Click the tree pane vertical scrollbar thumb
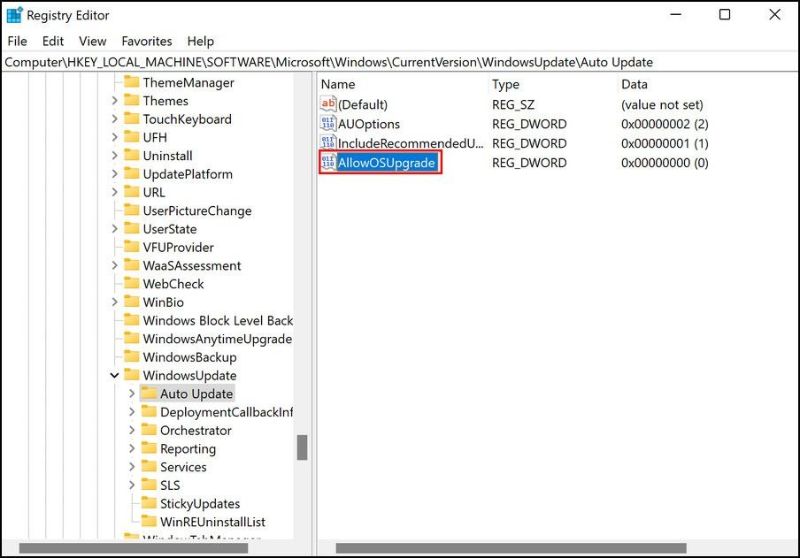800x558 pixels. click(x=302, y=447)
